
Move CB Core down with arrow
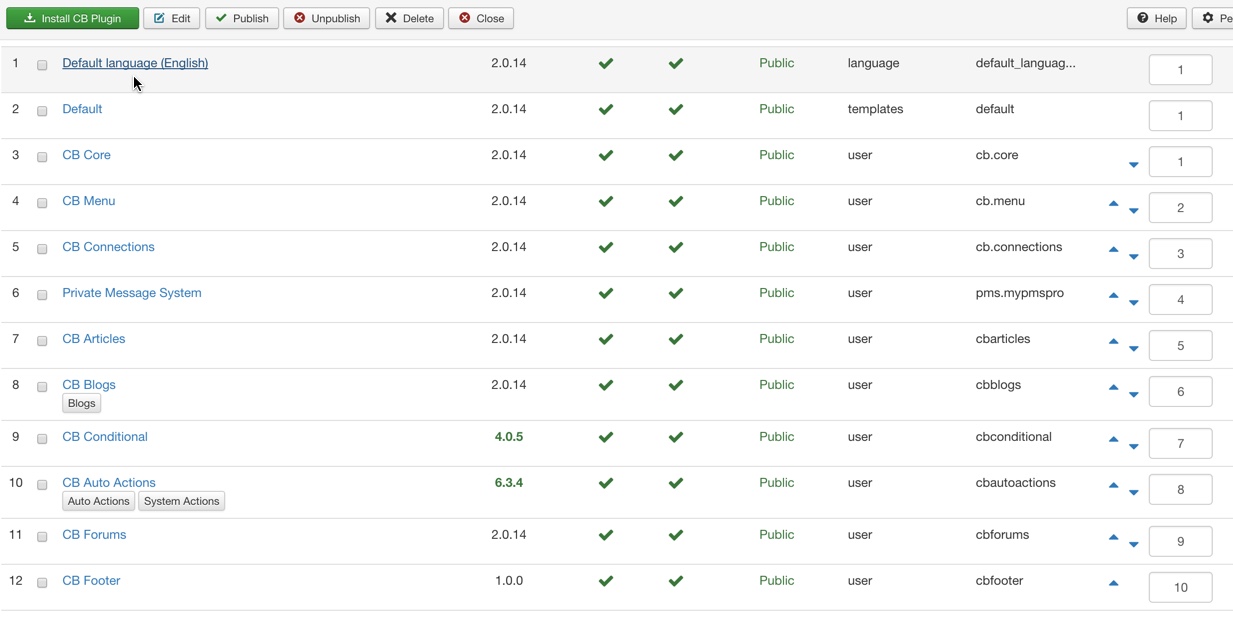tap(1134, 165)
